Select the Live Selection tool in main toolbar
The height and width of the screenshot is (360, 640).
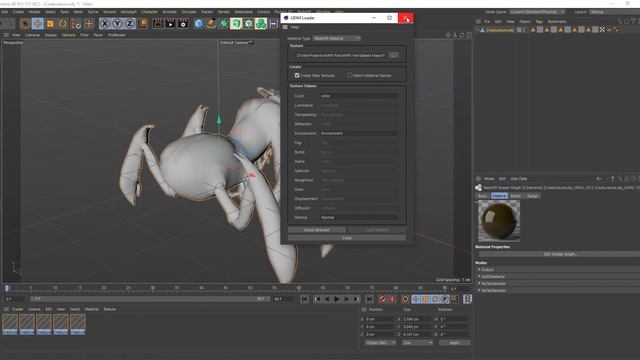tap(25, 24)
